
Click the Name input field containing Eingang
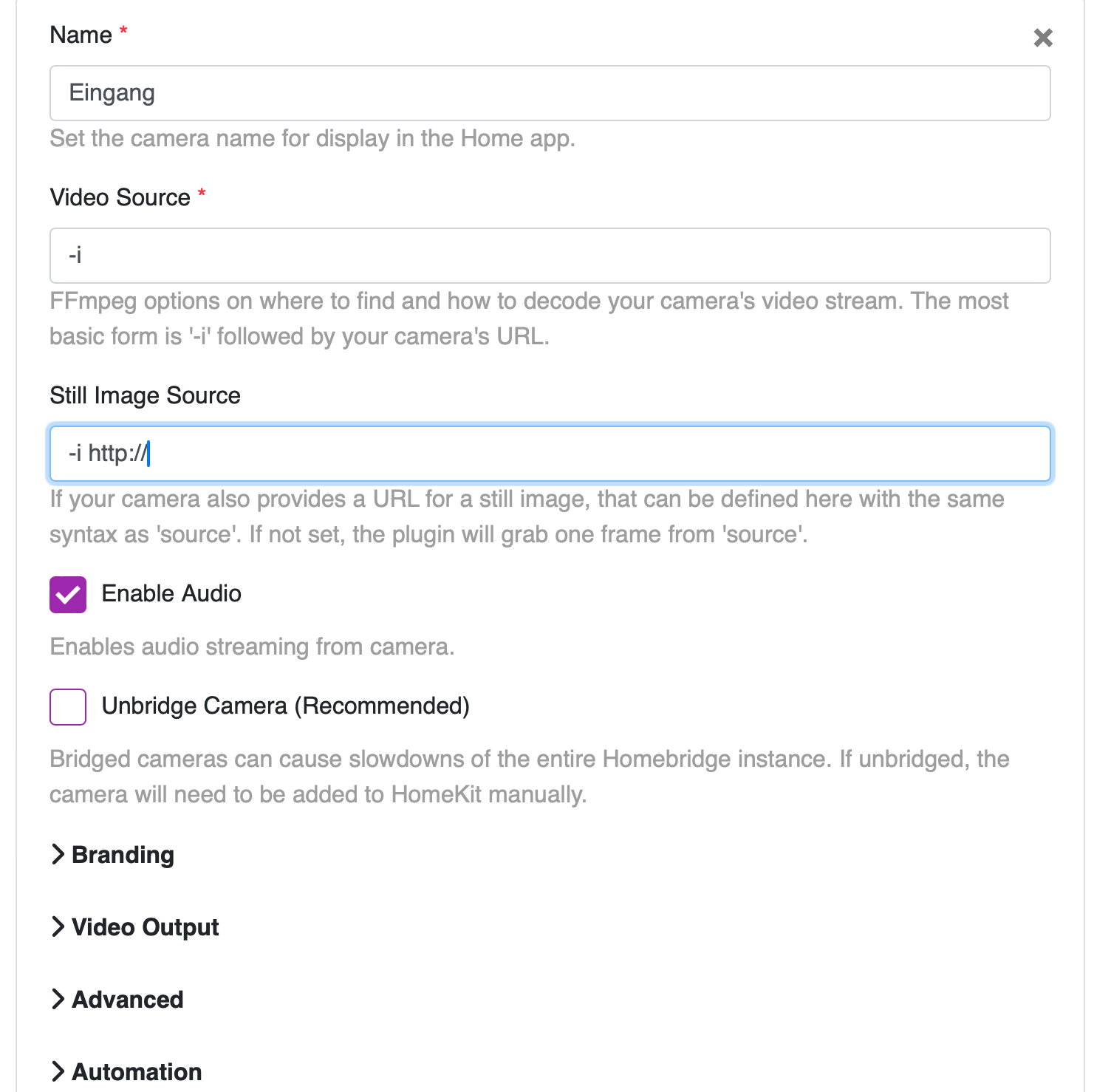coord(550,93)
